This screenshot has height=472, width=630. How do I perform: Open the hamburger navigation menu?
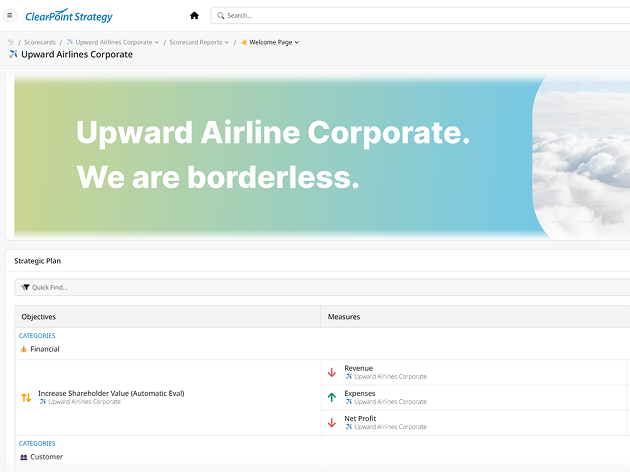click(10, 16)
